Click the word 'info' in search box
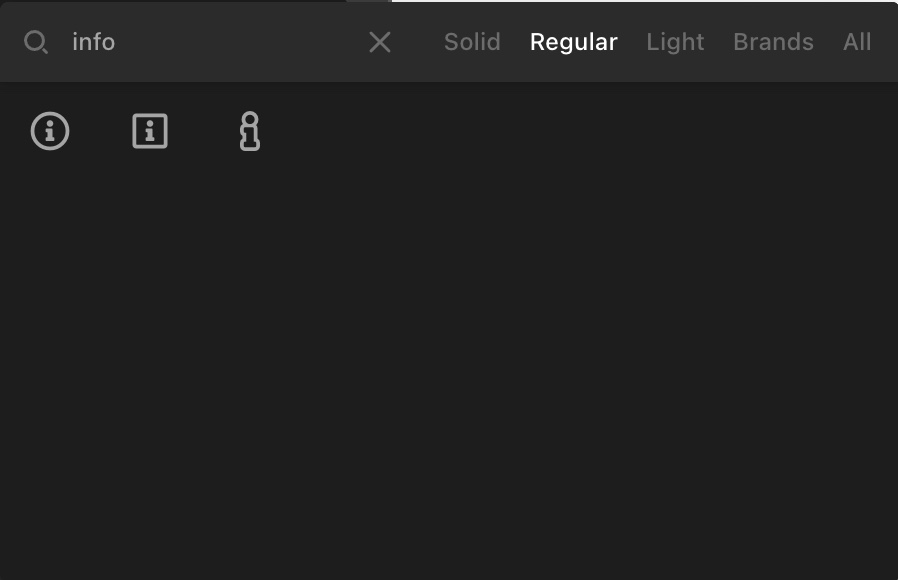The height and width of the screenshot is (580, 898). pos(93,42)
